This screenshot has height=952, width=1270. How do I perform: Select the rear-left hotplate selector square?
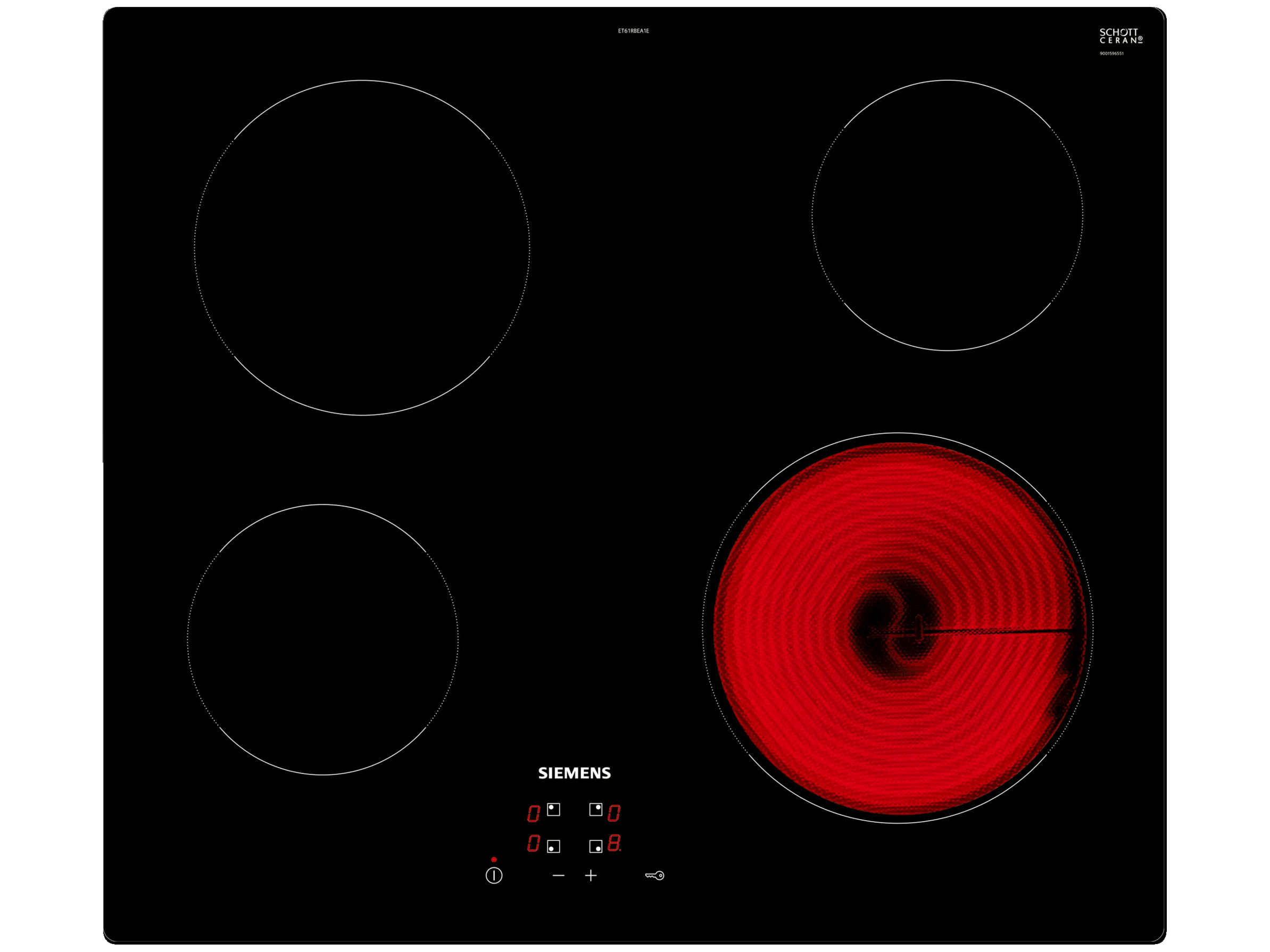(553, 809)
